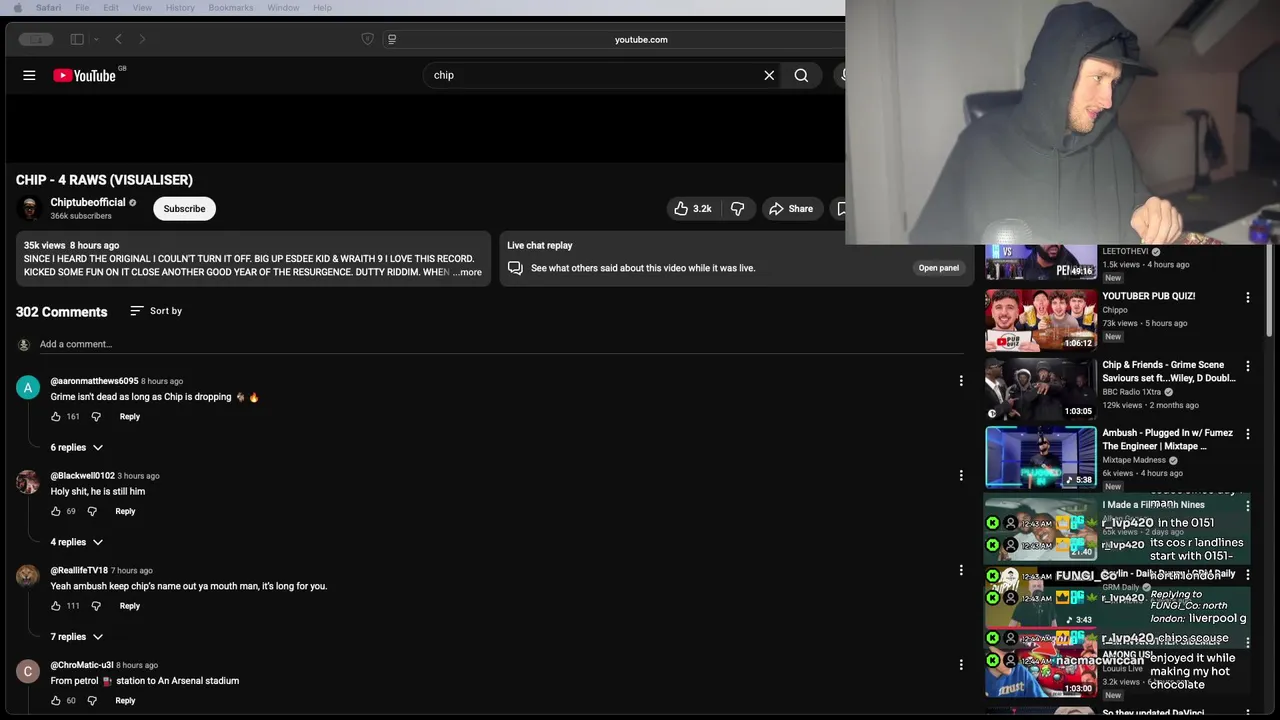Image resolution: width=1280 pixels, height=720 pixels.
Task: Open the View menu
Action: (x=142, y=7)
